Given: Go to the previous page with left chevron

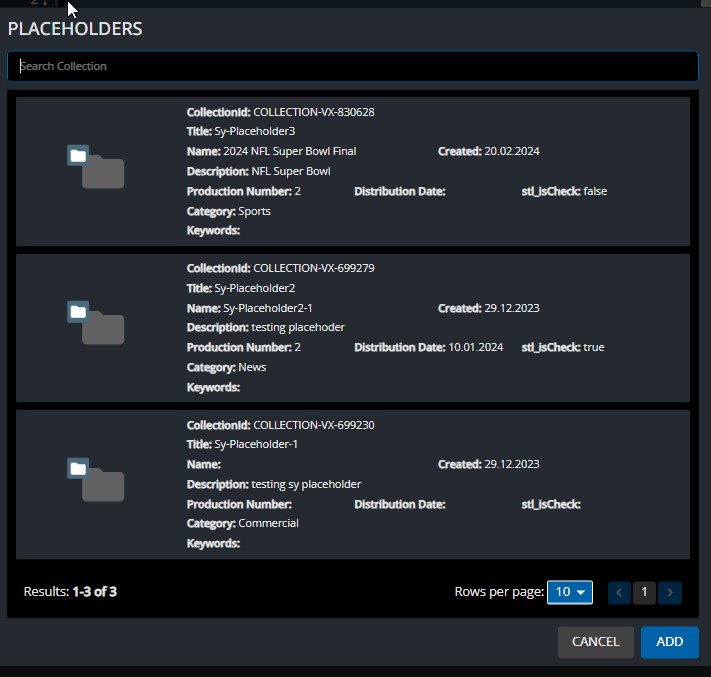Looking at the screenshot, I should [x=619, y=592].
